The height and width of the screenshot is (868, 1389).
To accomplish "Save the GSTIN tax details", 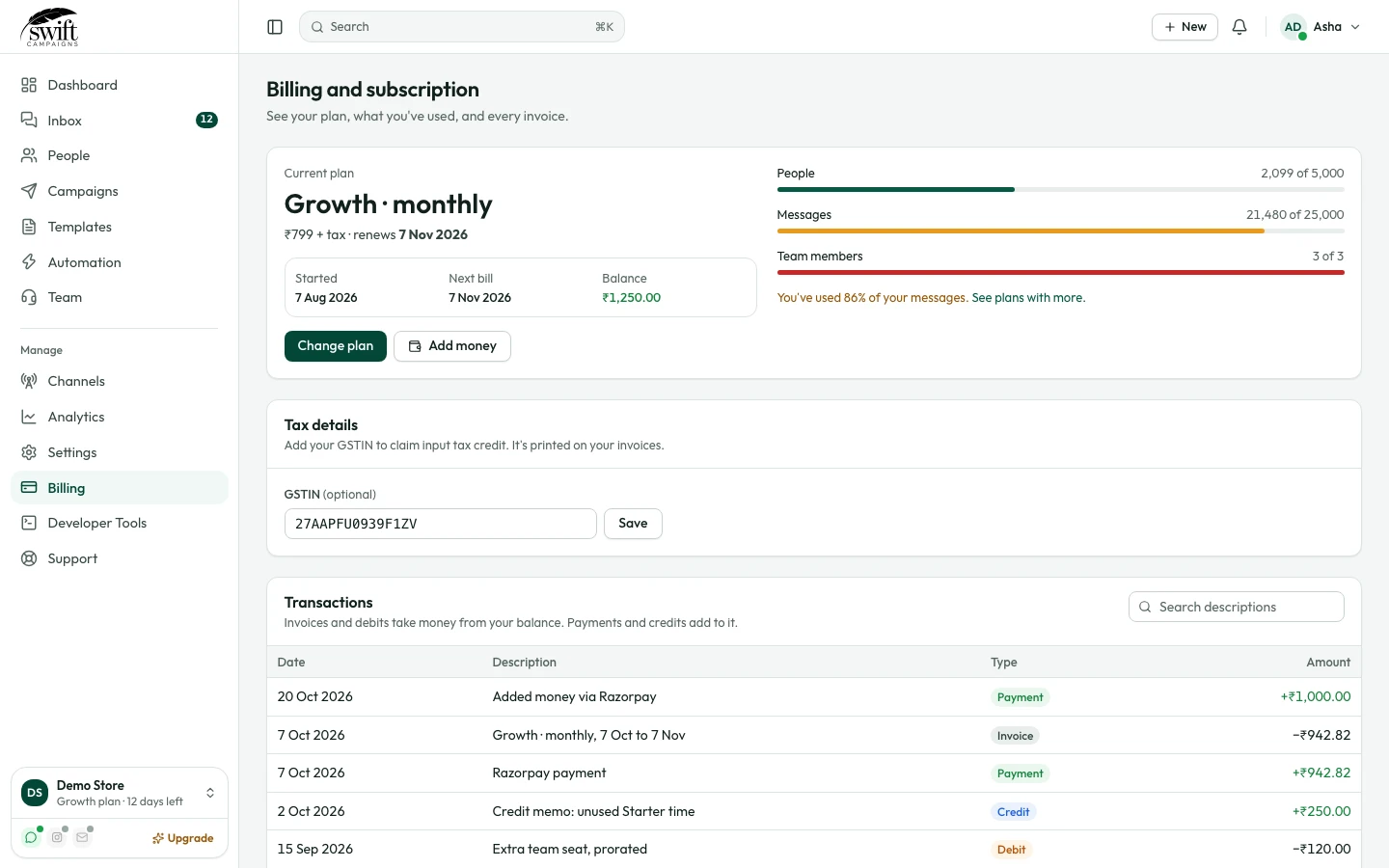I will [x=633, y=524].
